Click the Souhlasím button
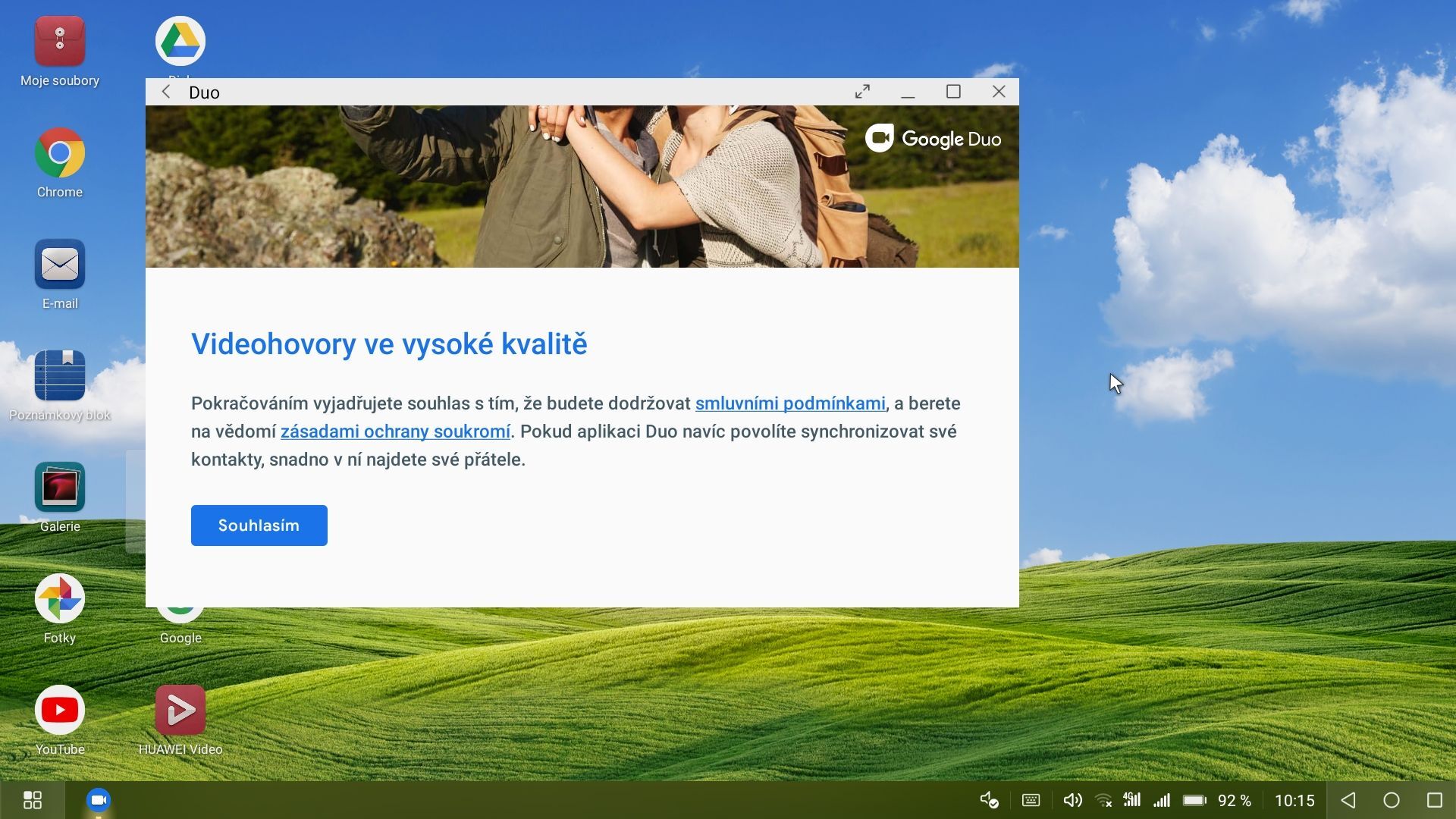The image size is (1456, 819). [259, 526]
